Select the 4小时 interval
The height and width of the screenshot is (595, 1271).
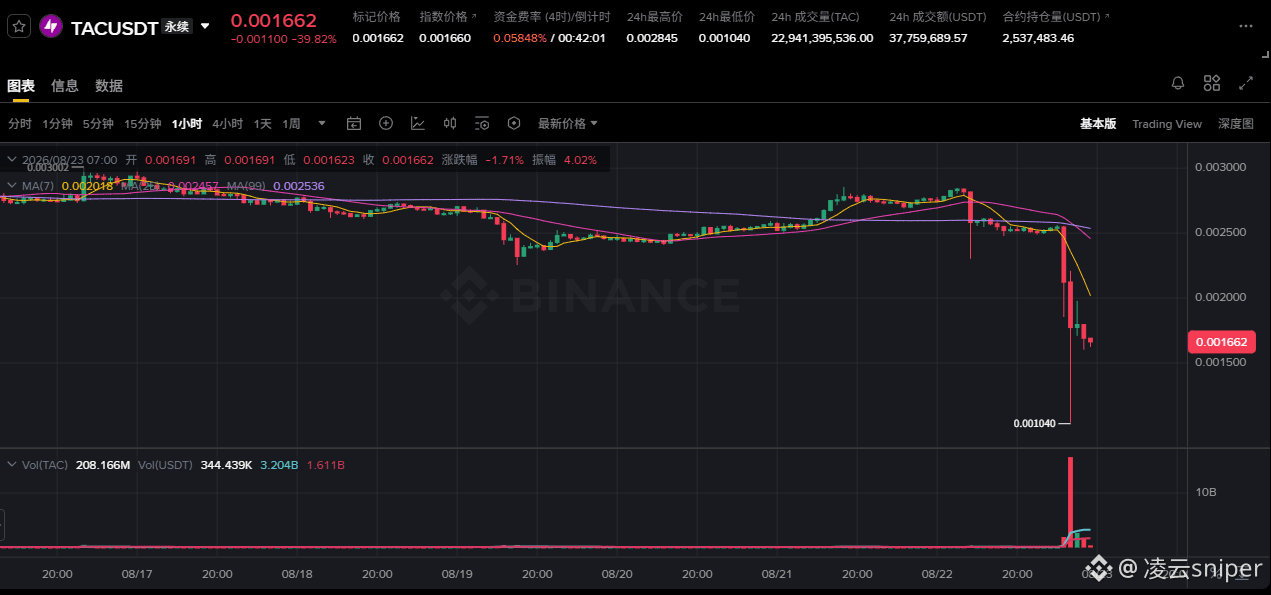pos(227,124)
